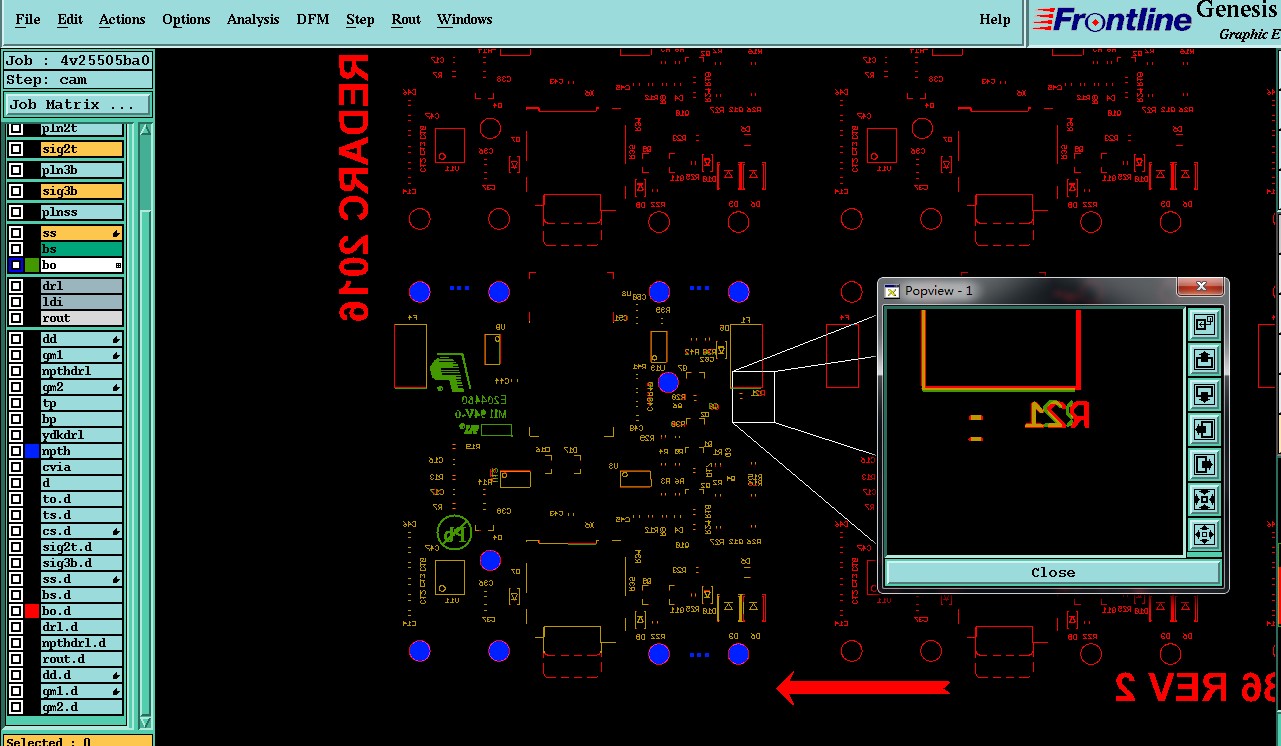Screen dimensions: 1281x746
Task: Toggle display checkbox for sig2t layer
Action: [15, 149]
